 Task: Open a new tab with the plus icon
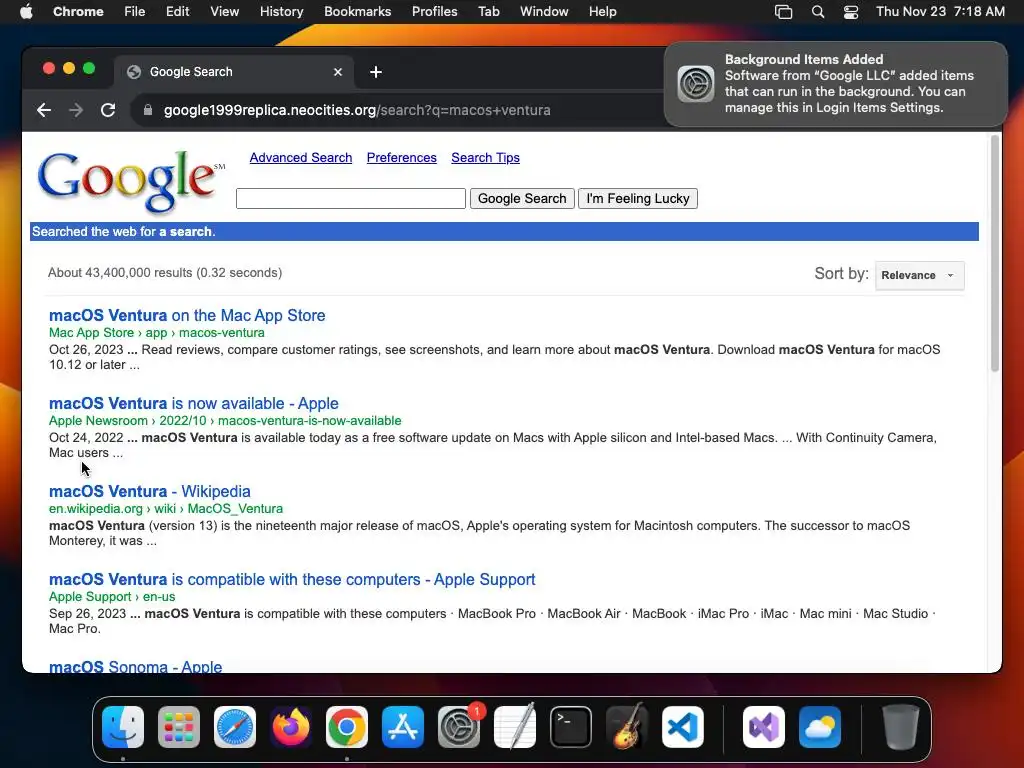pyautogui.click(x=376, y=72)
